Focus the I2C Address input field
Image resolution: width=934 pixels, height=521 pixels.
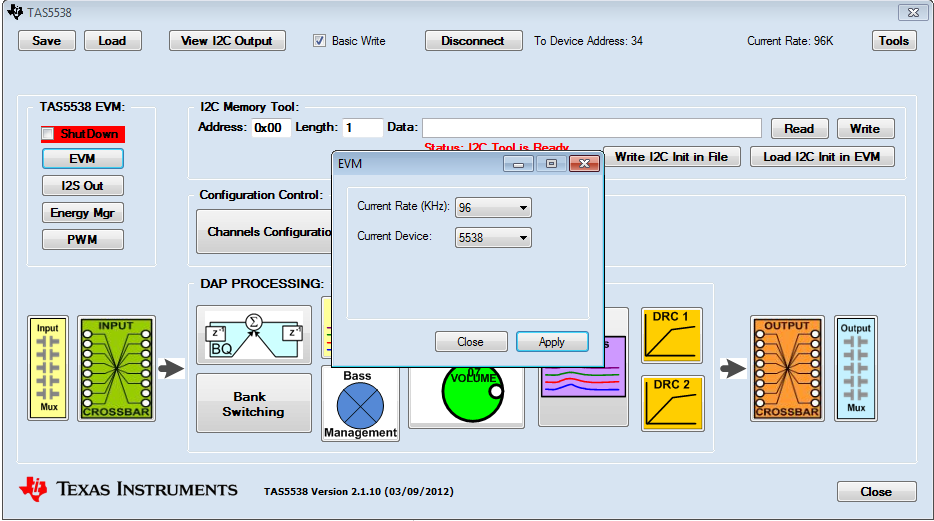271,128
